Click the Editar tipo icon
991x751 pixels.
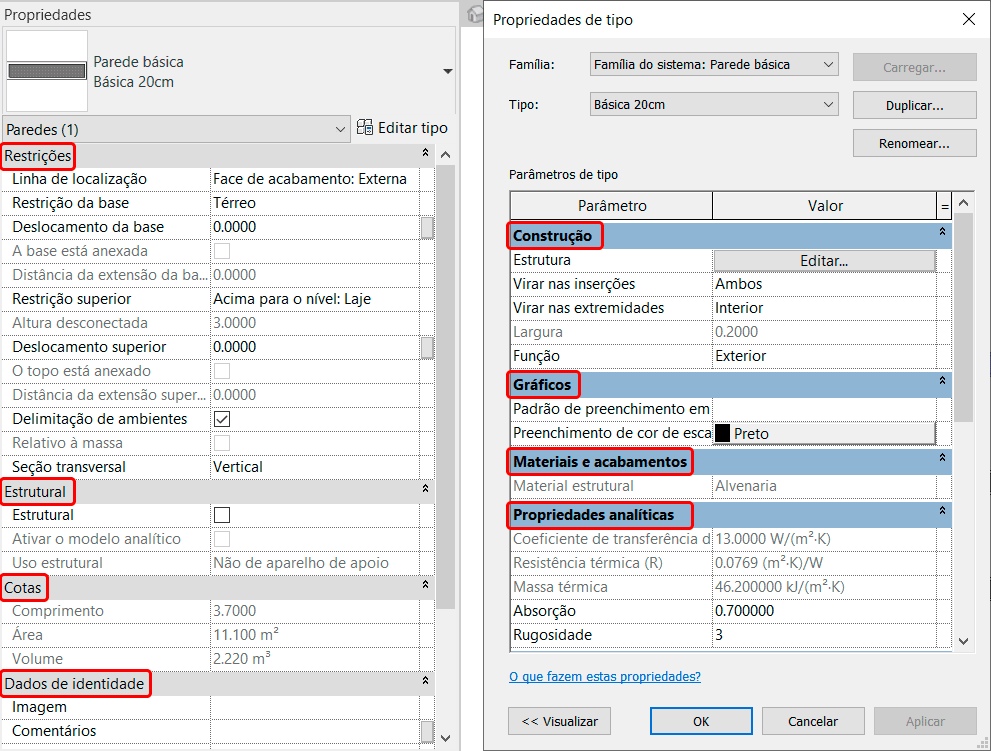[365, 128]
